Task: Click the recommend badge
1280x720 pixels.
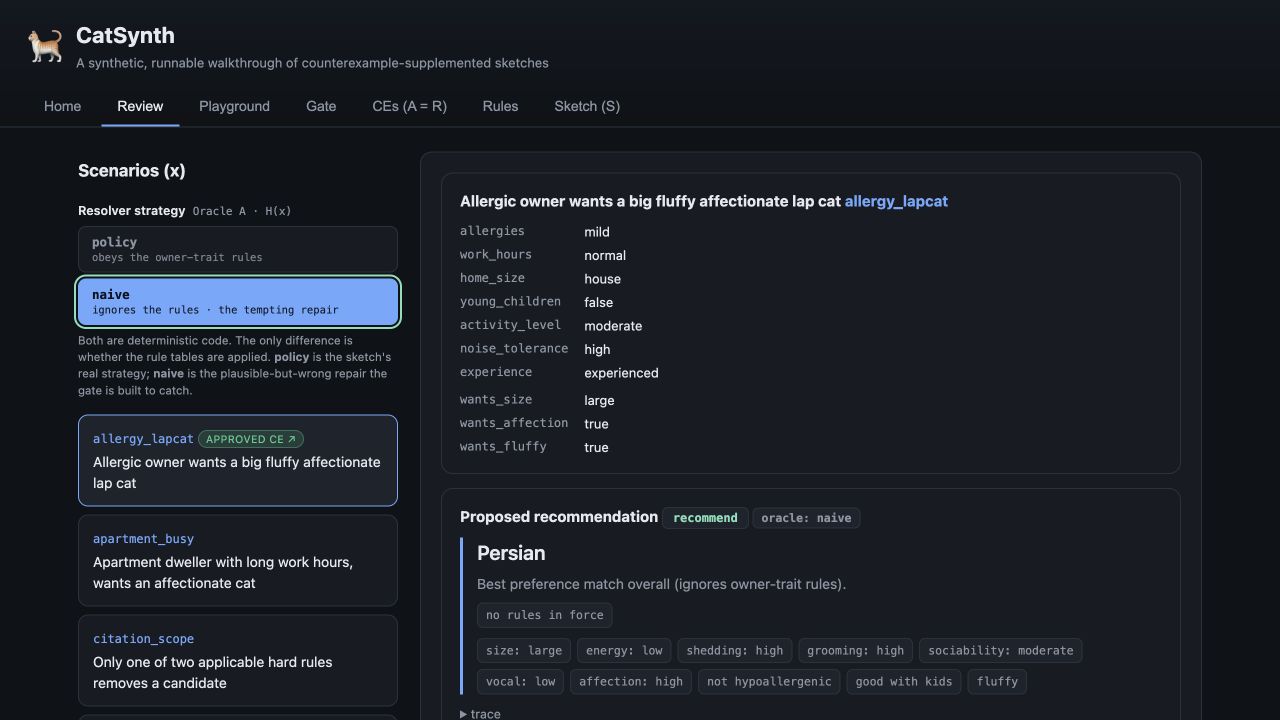Action: 705,518
